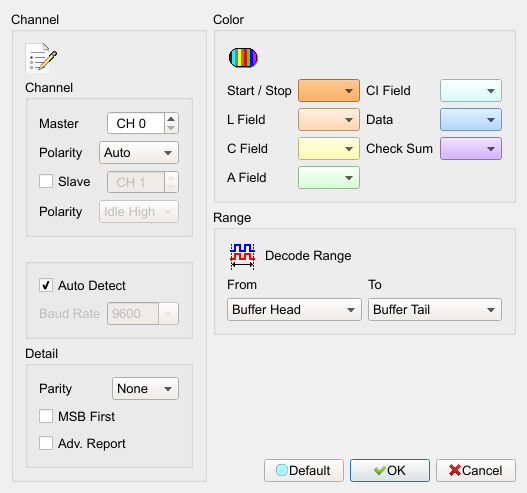
Task: Increase the Master channel with up arrow
Action: [171, 119]
